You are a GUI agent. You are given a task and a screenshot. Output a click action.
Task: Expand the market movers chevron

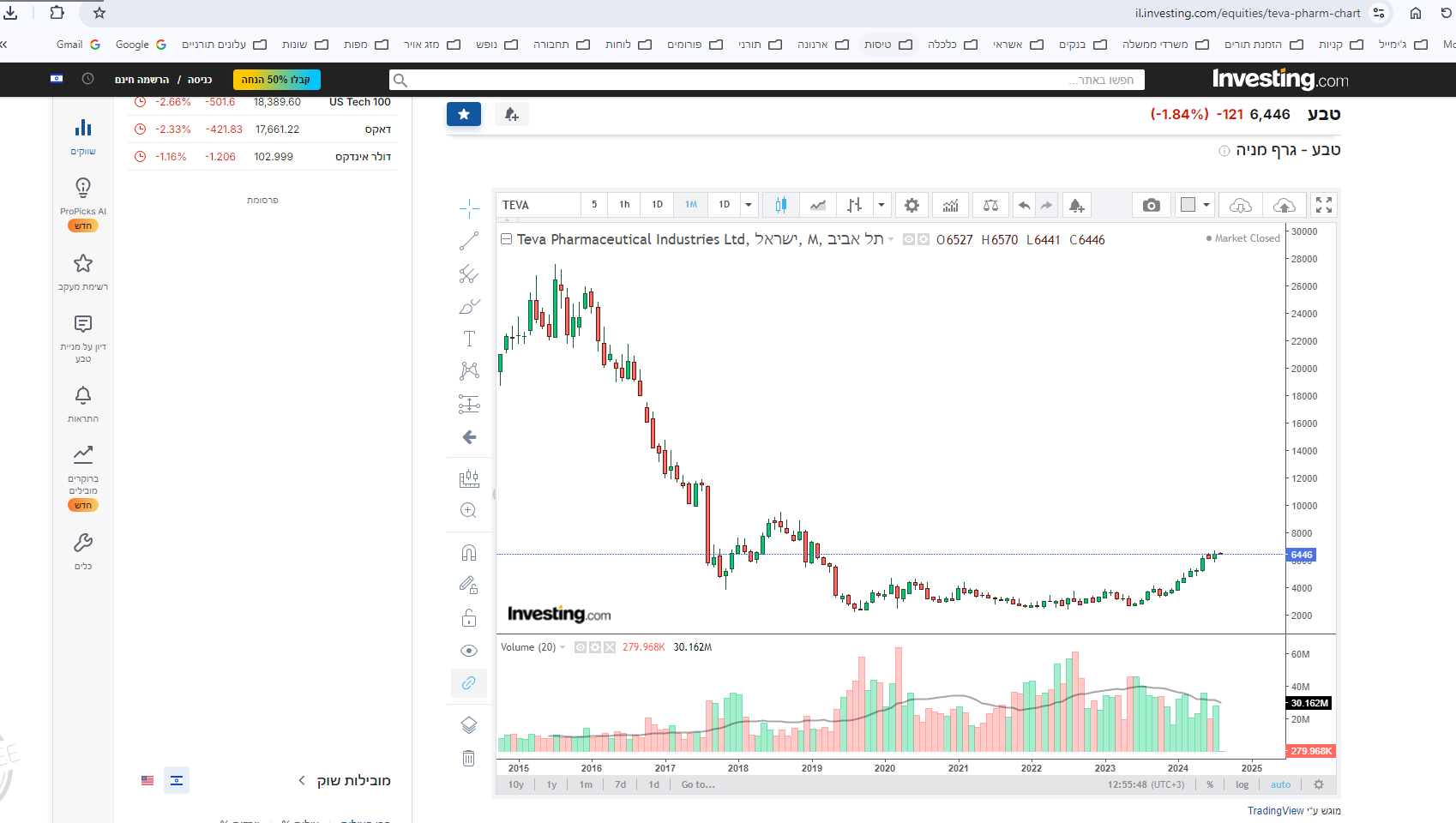[x=302, y=780]
